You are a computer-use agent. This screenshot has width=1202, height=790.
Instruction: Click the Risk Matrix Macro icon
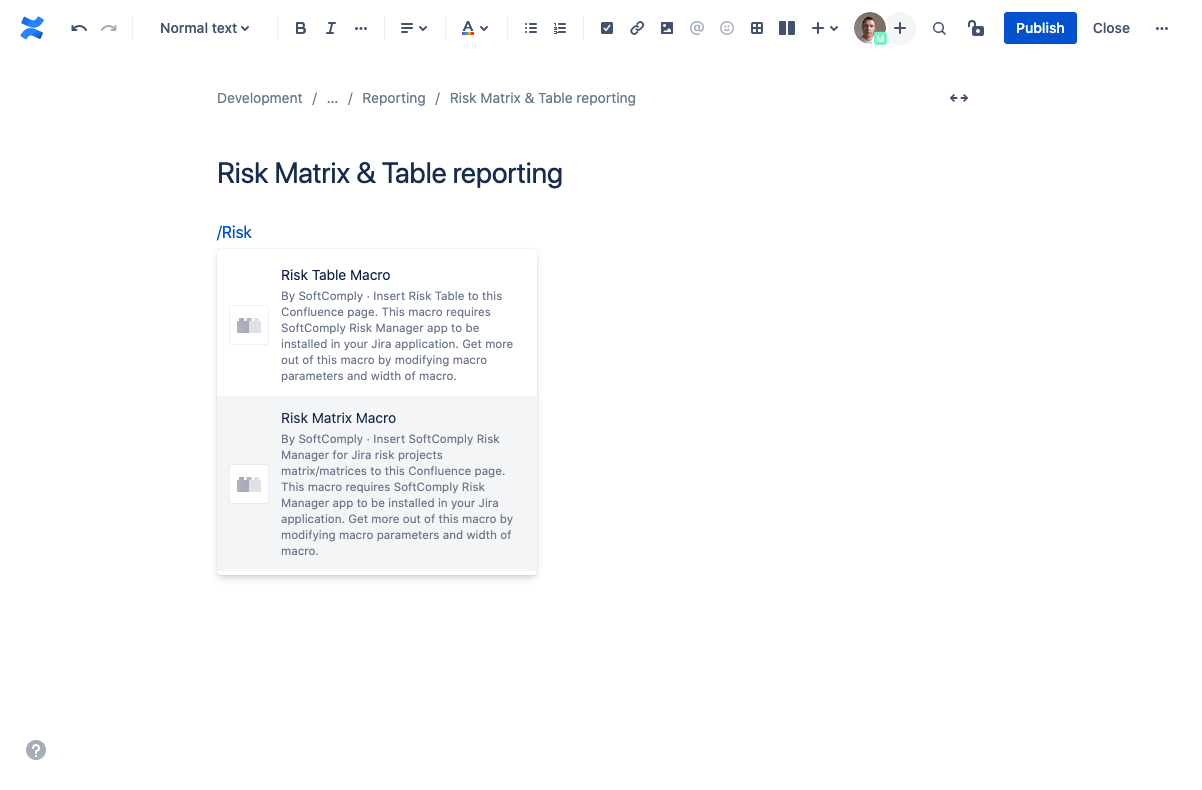click(x=249, y=484)
